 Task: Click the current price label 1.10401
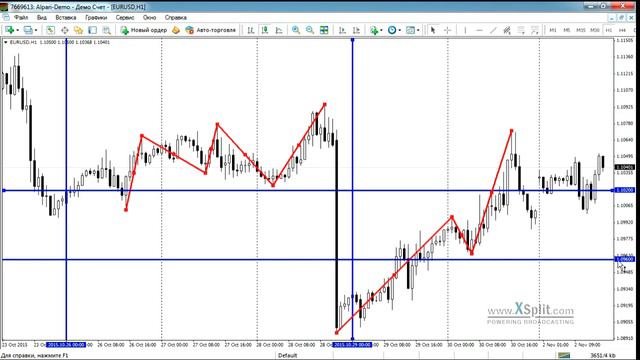pos(624,167)
